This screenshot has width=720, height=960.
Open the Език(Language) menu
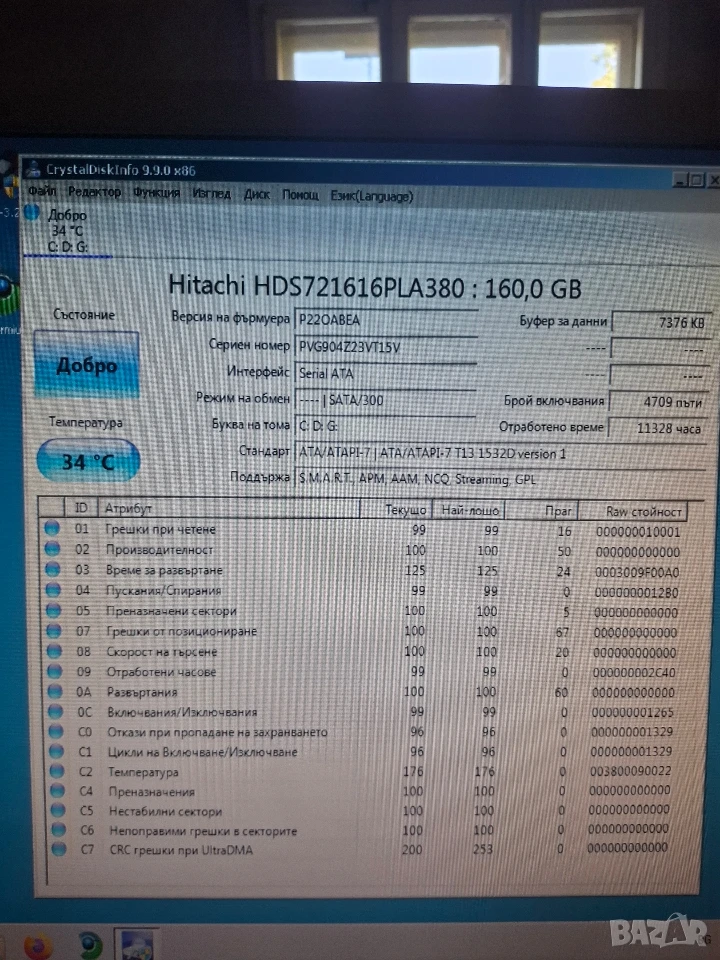372,196
